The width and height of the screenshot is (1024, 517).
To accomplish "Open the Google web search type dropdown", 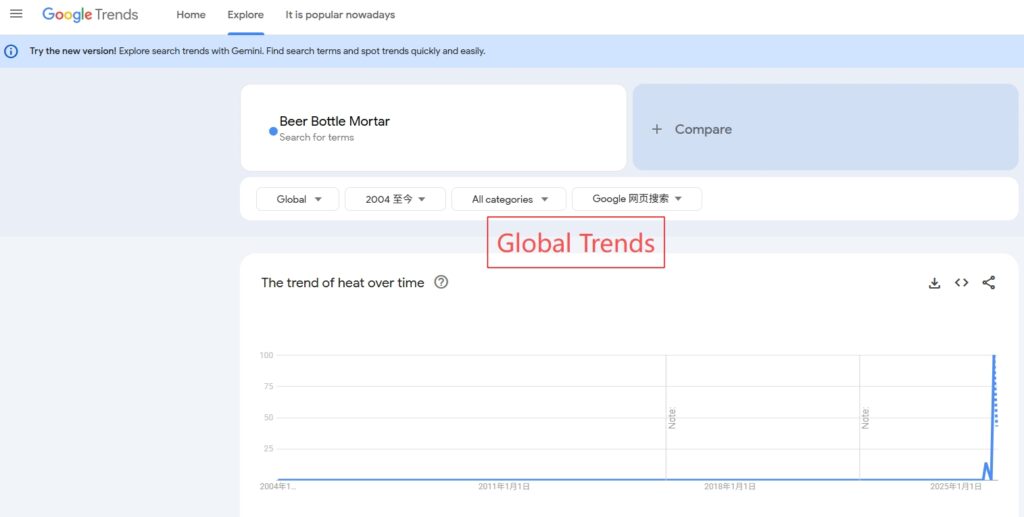I will [636, 199].
